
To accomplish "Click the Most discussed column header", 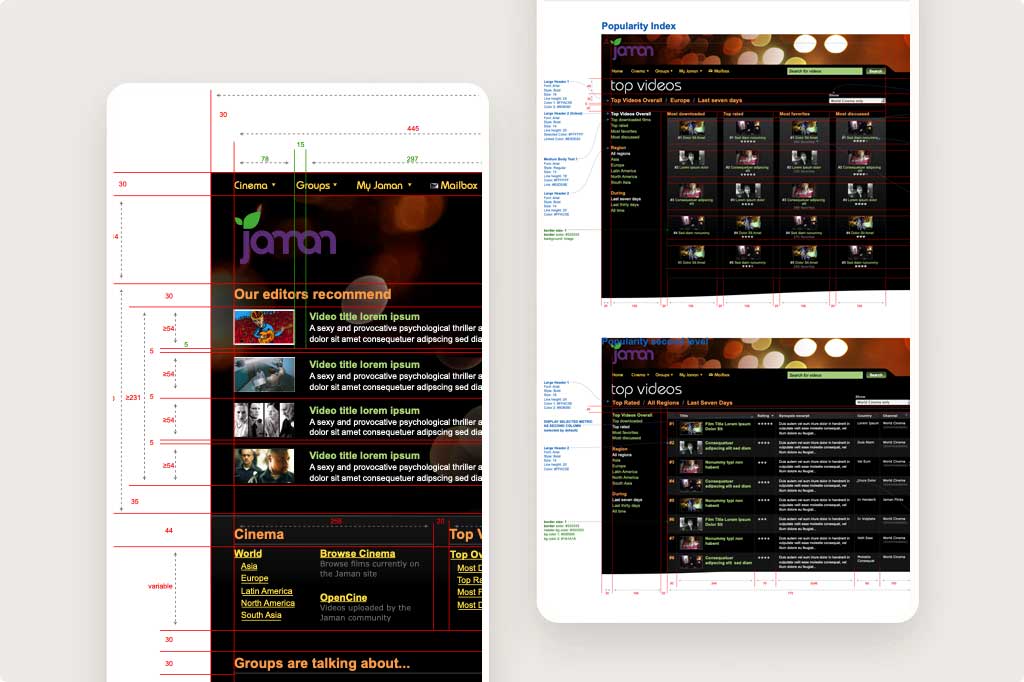I will (x=852, y=114).
